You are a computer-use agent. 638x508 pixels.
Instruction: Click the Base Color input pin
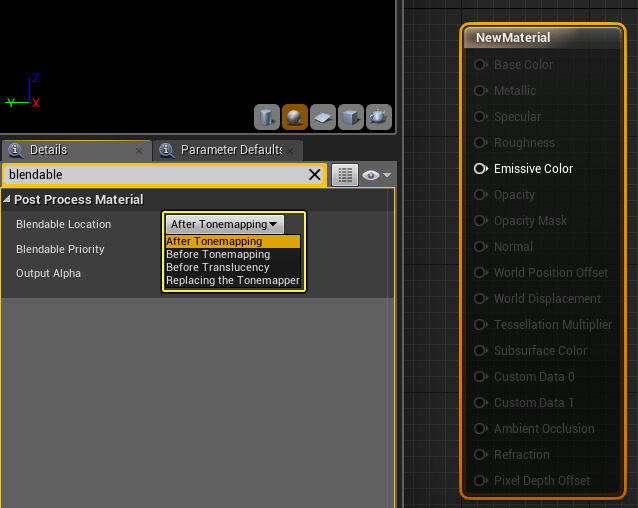pos(481,65)
